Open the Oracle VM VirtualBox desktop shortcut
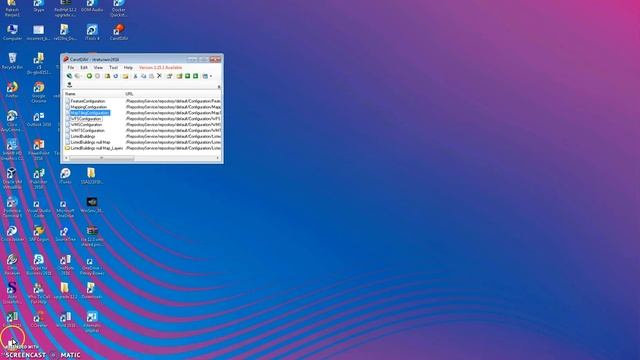The width and height of the screenshot is (640, 360). point(12,179)
